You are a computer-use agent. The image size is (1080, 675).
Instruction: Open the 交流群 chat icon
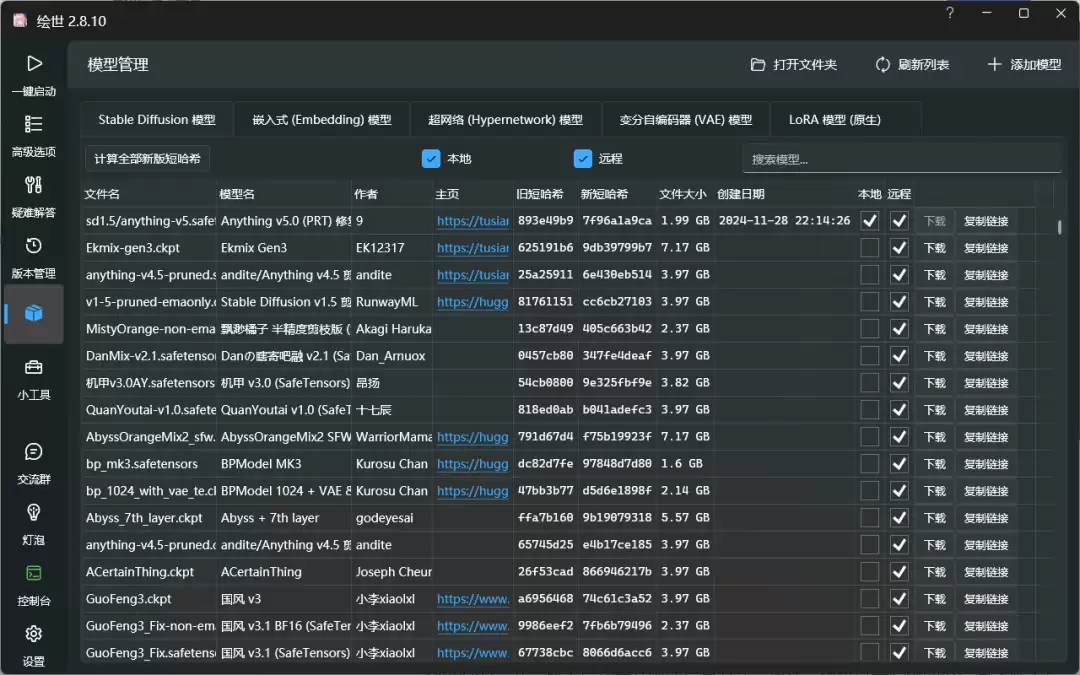coord(34,453)
